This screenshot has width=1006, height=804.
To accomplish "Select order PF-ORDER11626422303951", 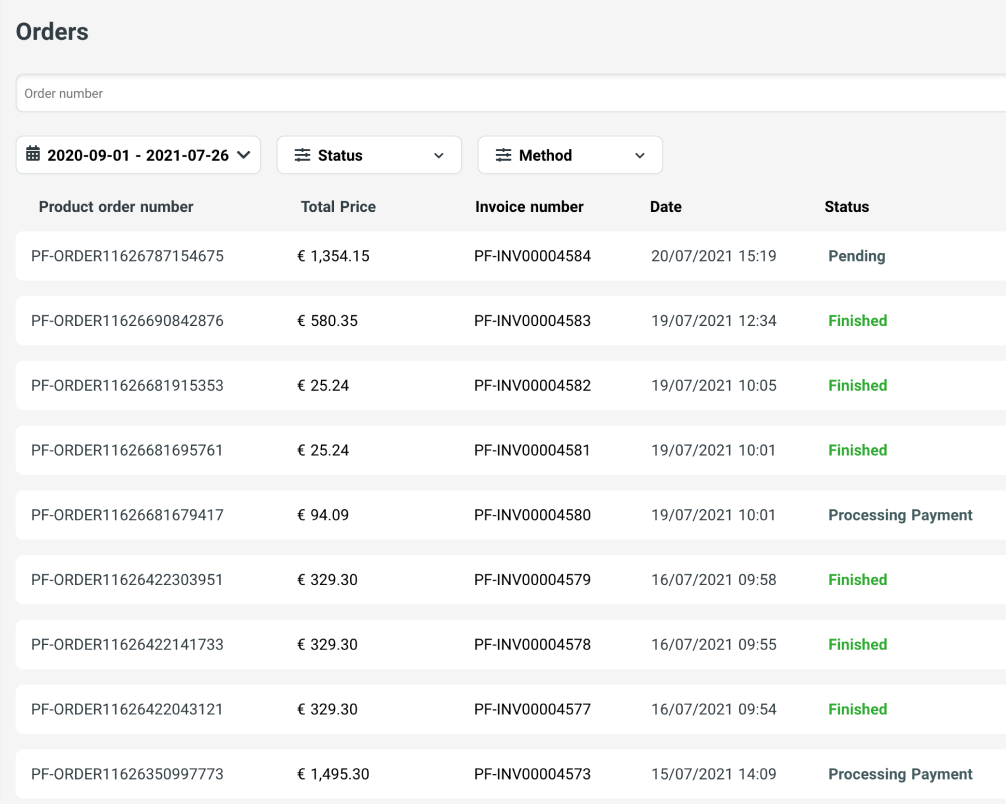I will 127,580.
